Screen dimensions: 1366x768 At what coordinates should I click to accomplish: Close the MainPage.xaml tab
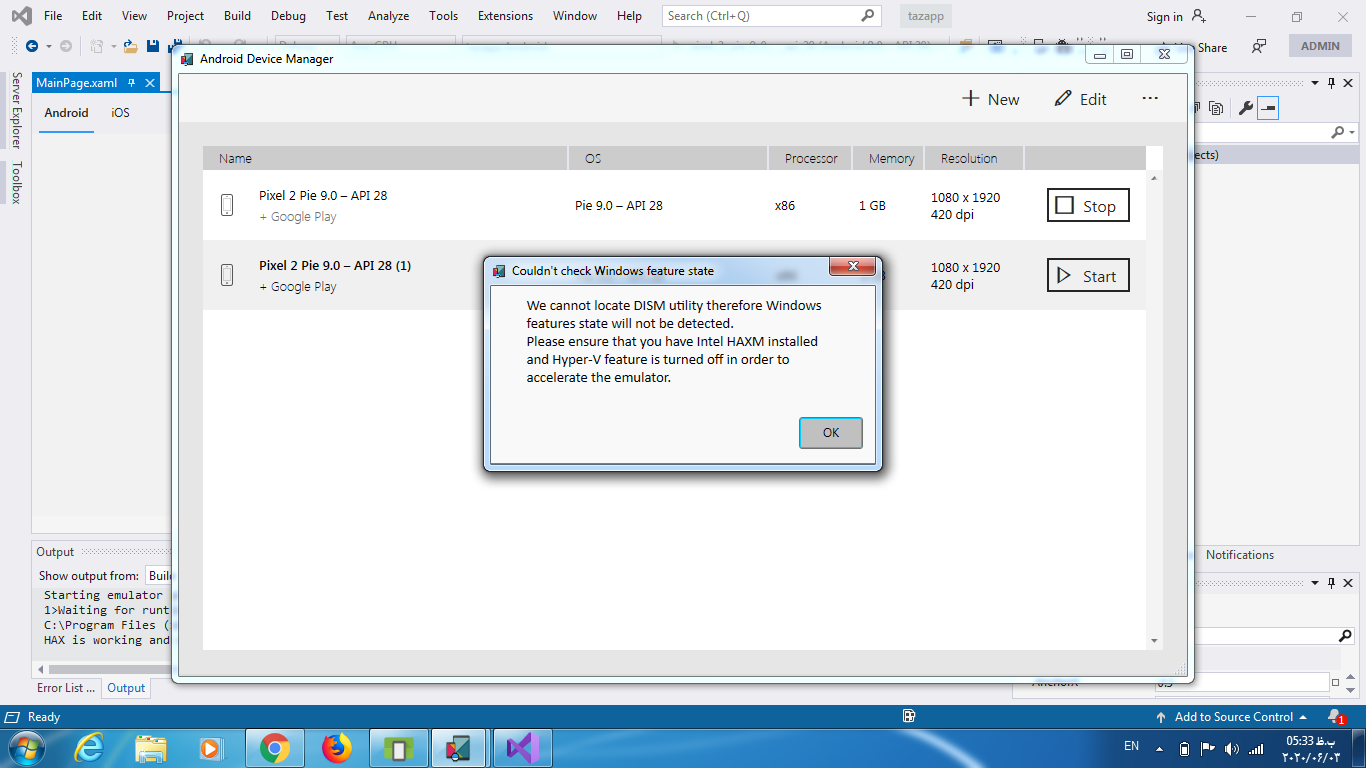point(149,83)
